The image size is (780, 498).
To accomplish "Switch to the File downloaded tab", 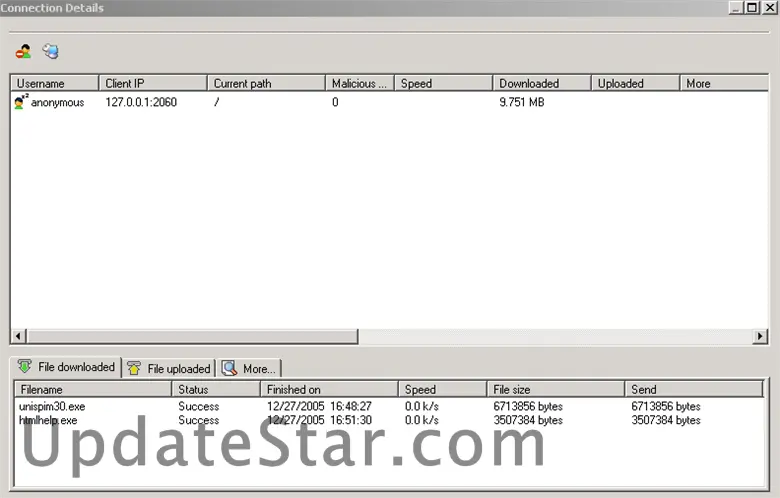I will (x=66, y=367).
